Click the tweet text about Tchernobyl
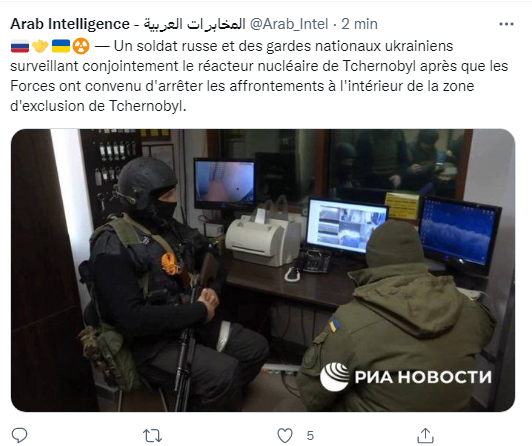The height and width of the screenshot is (446, 532). tap(259, 76)
